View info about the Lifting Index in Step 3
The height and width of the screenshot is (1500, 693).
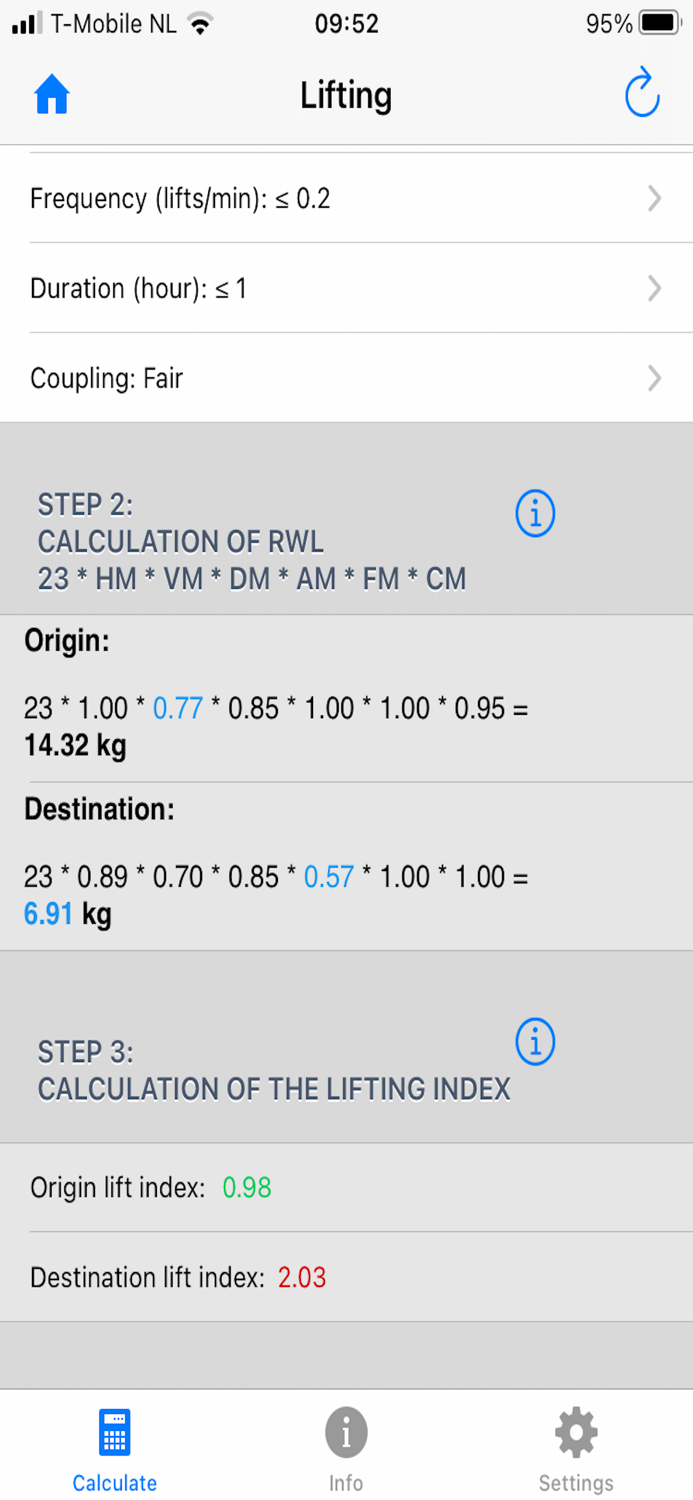535,1041
